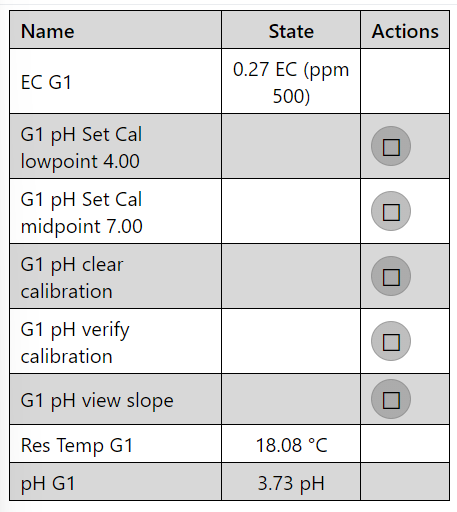
Task: Click the Actions column header
Action: click(x=405, y=32)
